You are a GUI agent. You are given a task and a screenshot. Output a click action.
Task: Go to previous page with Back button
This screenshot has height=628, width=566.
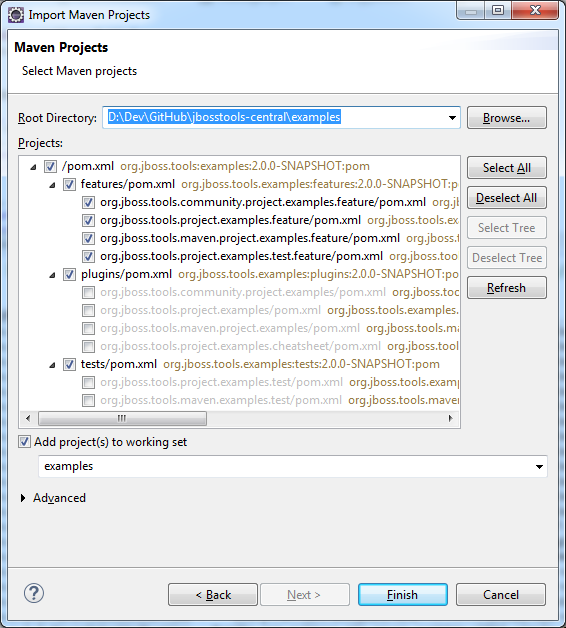click(213, 595)
